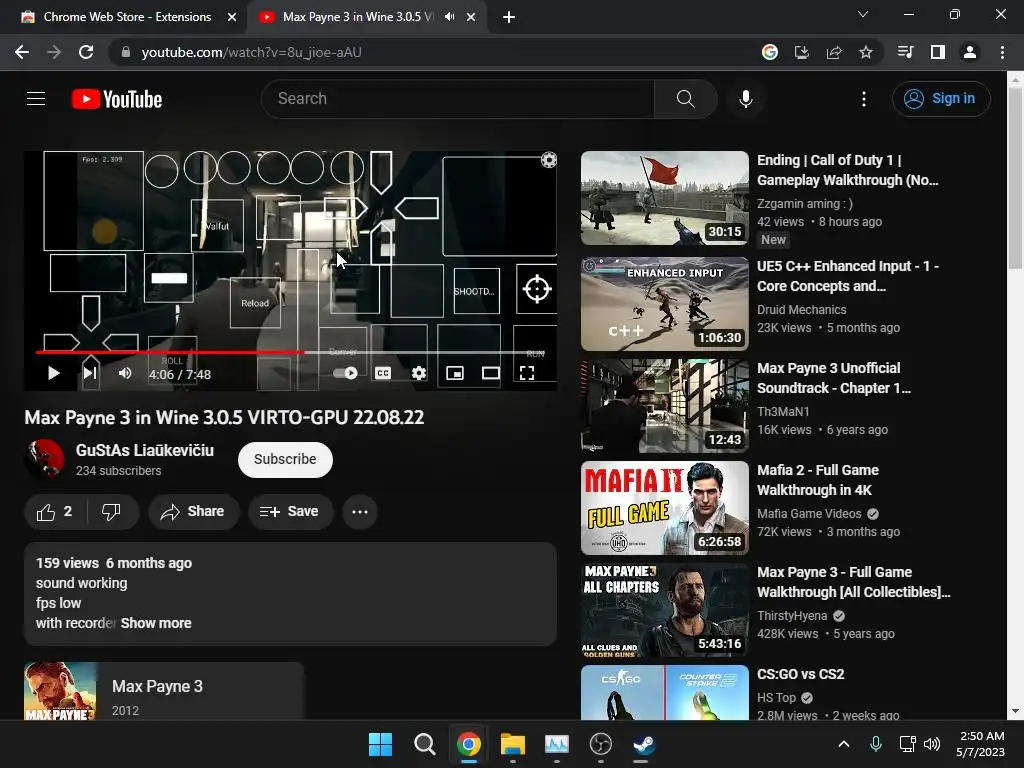Open GuStAs Liaūkevičiu channel avatar

point(44,459)
